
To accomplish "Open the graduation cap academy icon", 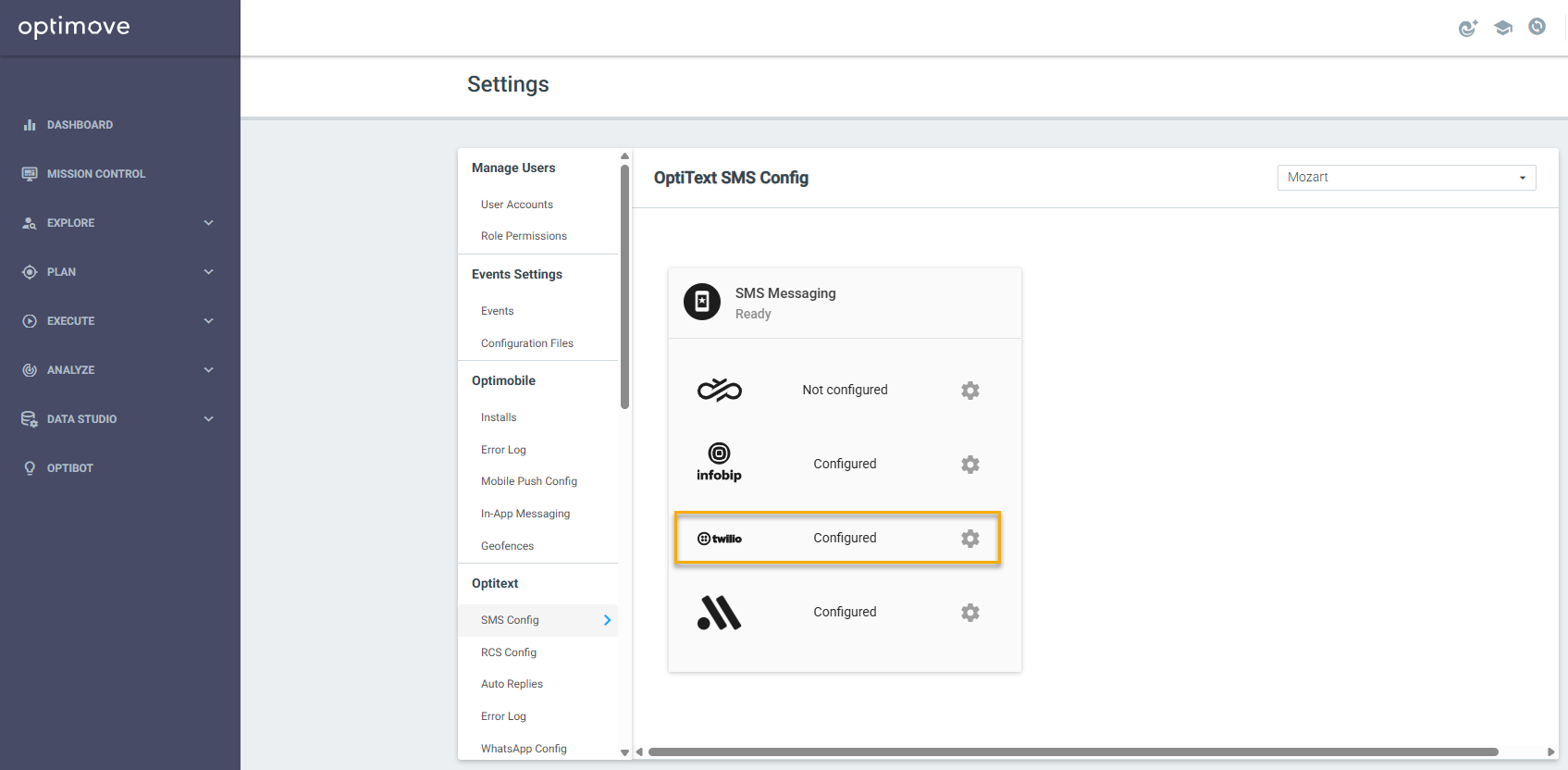I will (1503, 28).
